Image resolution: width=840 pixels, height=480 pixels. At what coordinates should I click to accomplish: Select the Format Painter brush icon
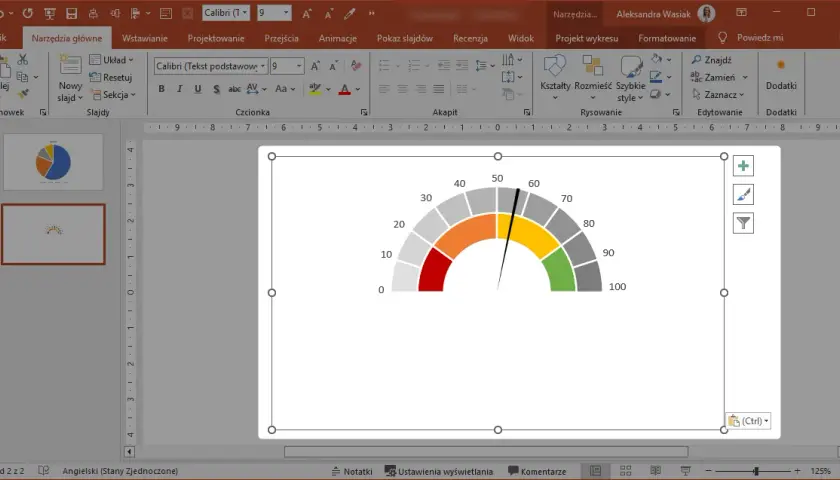[x=22, y=94]
